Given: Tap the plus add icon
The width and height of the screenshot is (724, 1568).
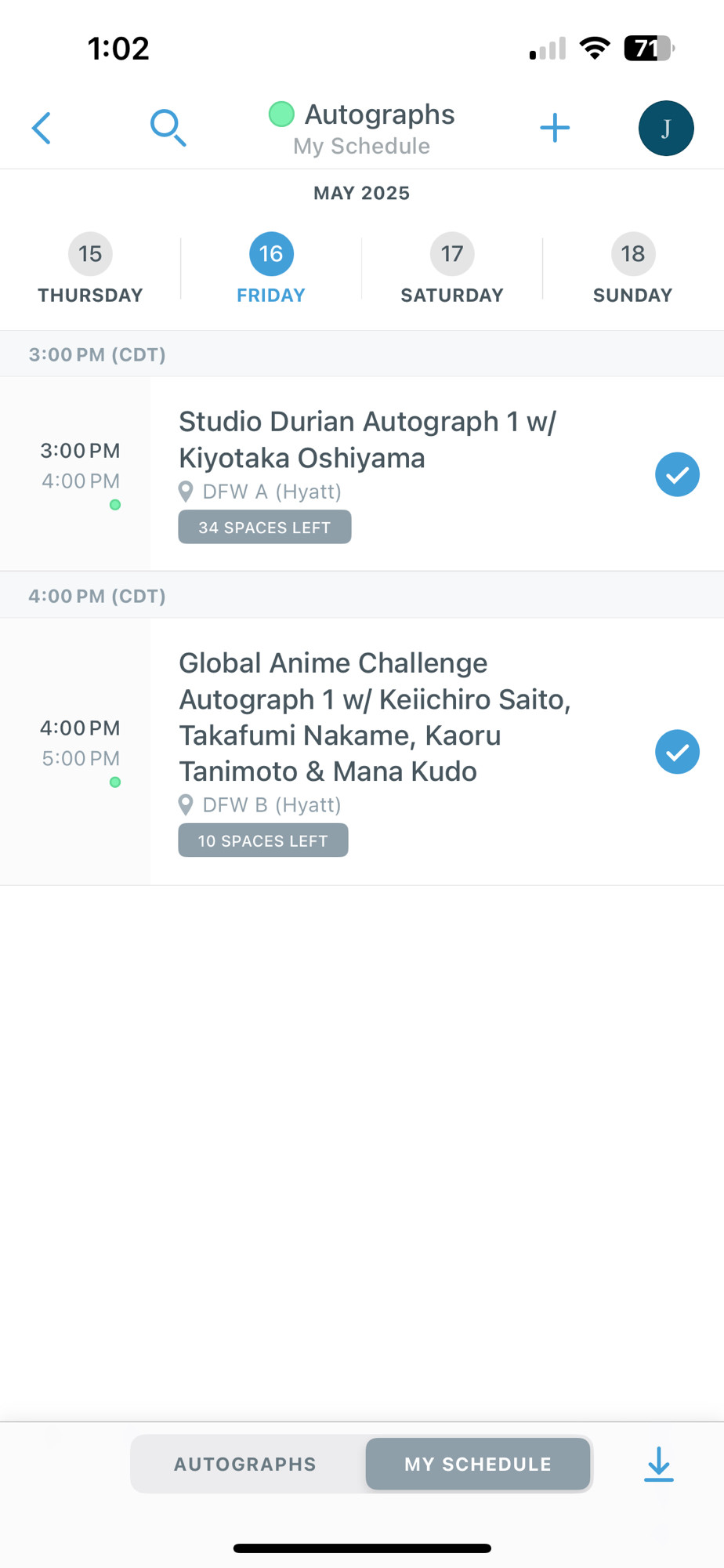Looking at the screenshot, I should click(555, 128).
